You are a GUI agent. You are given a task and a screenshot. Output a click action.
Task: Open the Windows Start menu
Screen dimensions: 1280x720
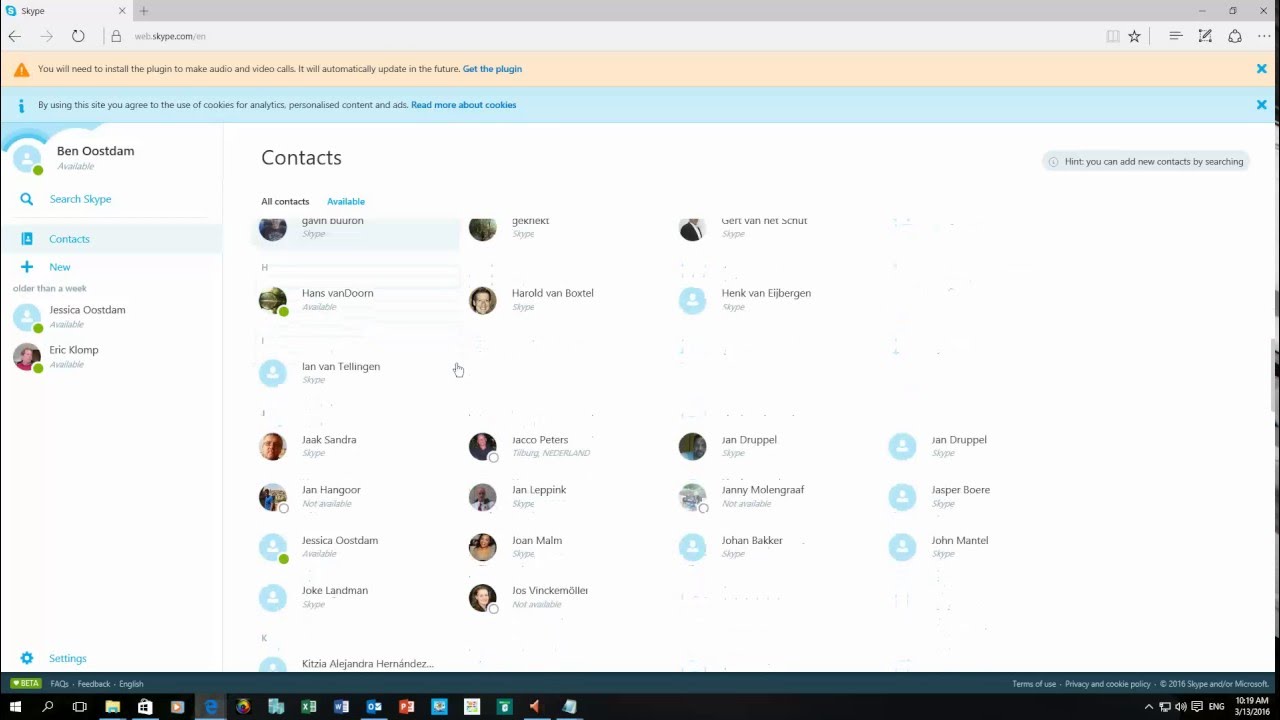click(15, 707)
